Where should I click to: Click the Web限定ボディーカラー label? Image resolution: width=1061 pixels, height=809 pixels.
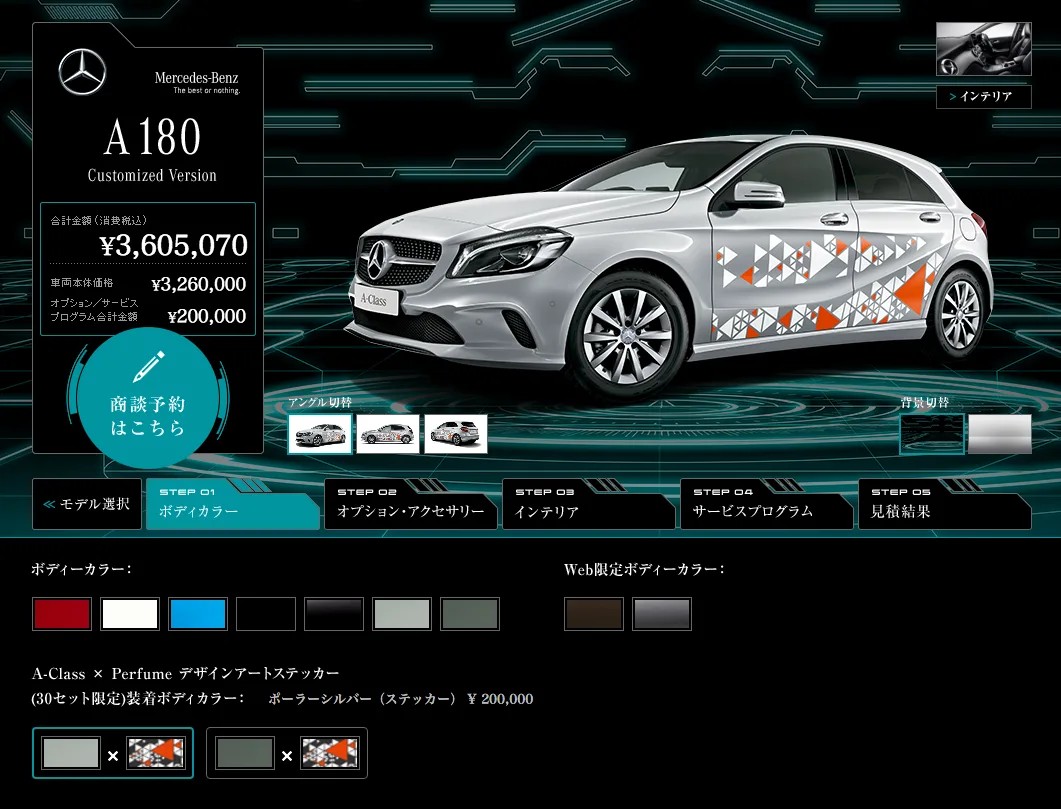pyautogui.click(x=644, y=570)
